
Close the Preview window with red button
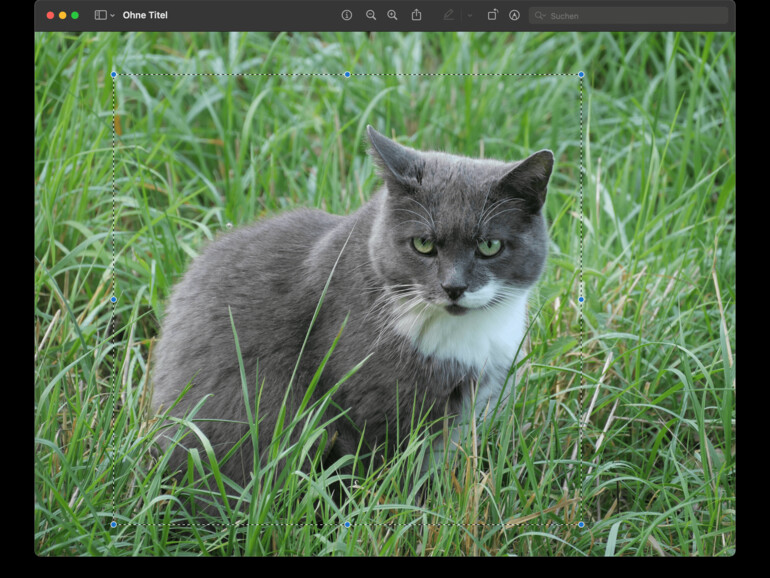click(50, 15)
